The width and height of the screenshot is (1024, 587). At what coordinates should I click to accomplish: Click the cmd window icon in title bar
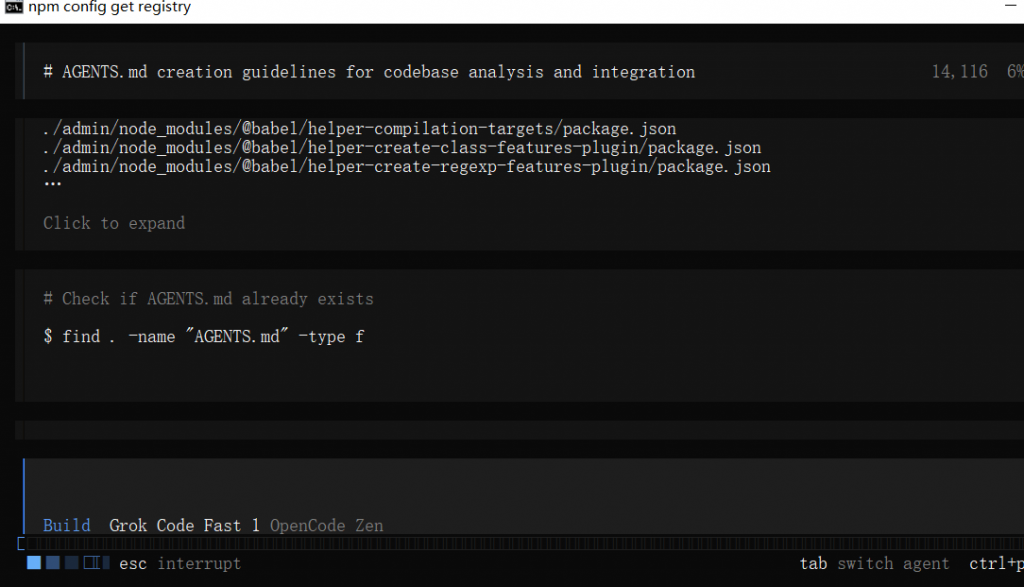tap(14, 8)
